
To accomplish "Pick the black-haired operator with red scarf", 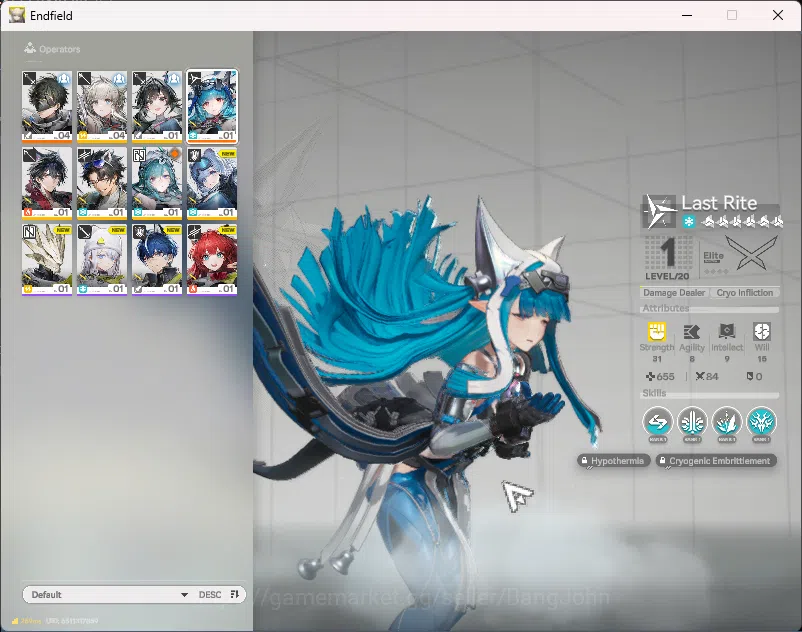I will 47,183.
